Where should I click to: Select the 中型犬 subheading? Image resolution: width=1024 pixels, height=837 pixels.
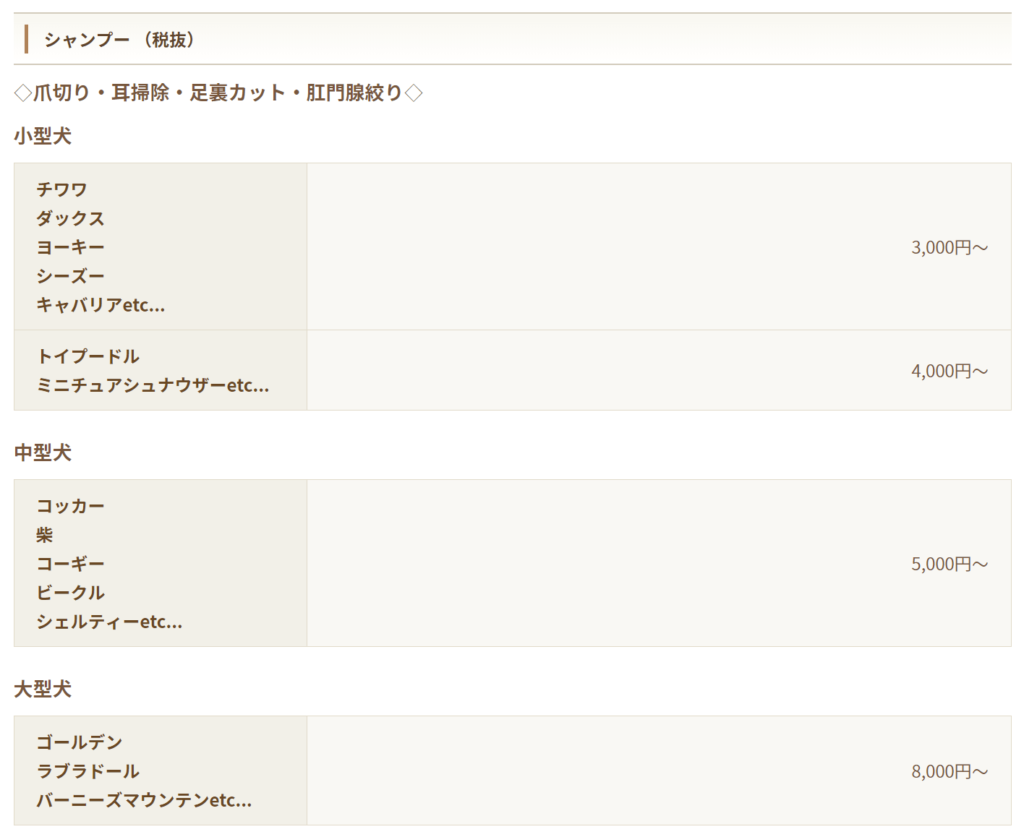coord(43,453)
